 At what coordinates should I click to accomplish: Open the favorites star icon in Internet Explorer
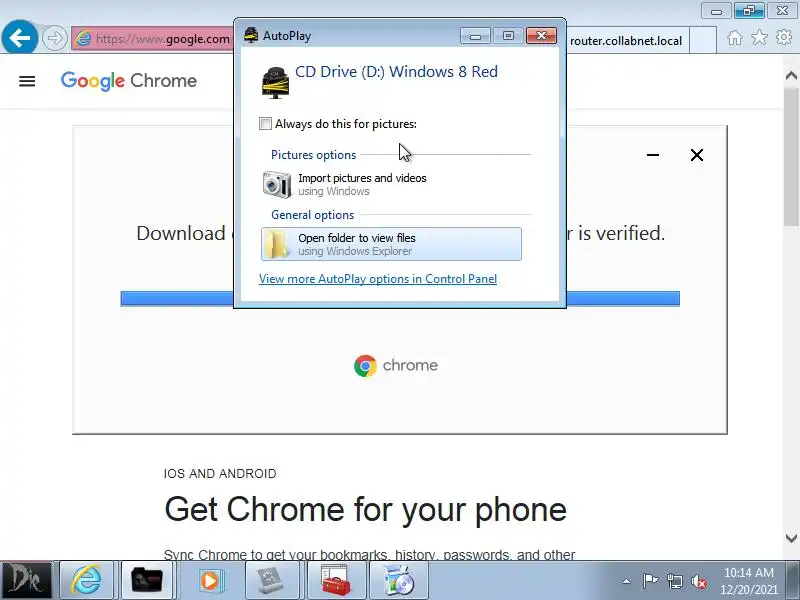(759, 37)
